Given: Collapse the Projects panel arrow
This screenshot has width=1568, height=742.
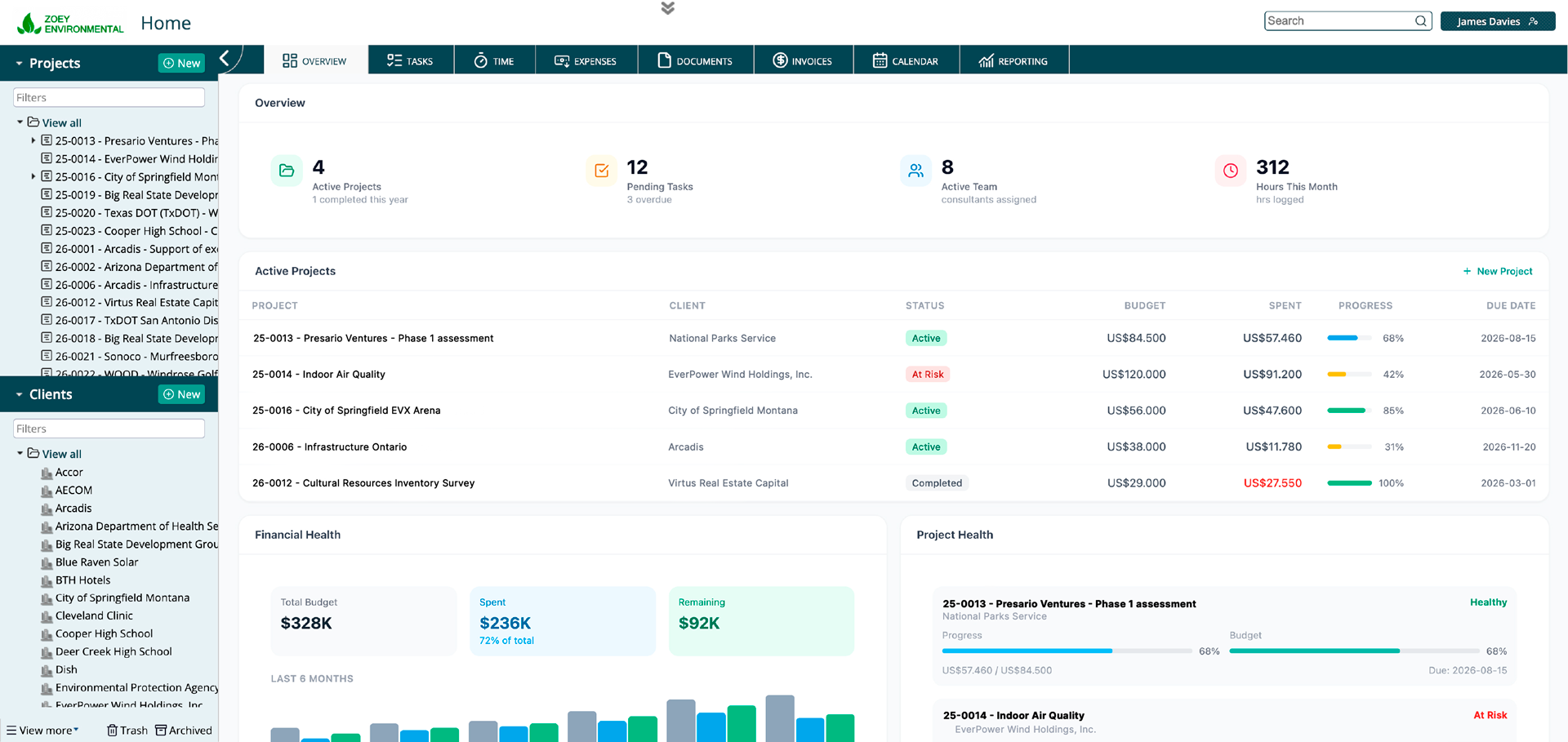Looking at the screenshot, I should (19, 63).
